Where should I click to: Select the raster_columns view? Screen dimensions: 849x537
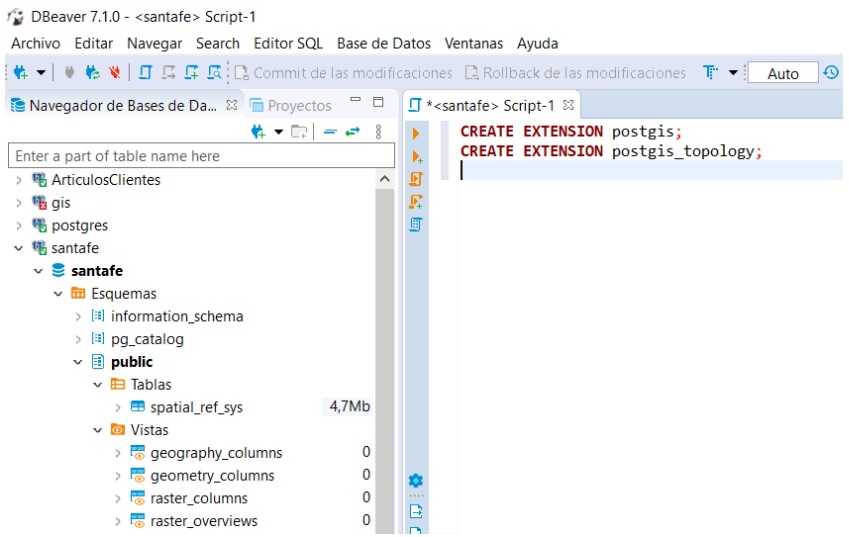pos(199,498)
